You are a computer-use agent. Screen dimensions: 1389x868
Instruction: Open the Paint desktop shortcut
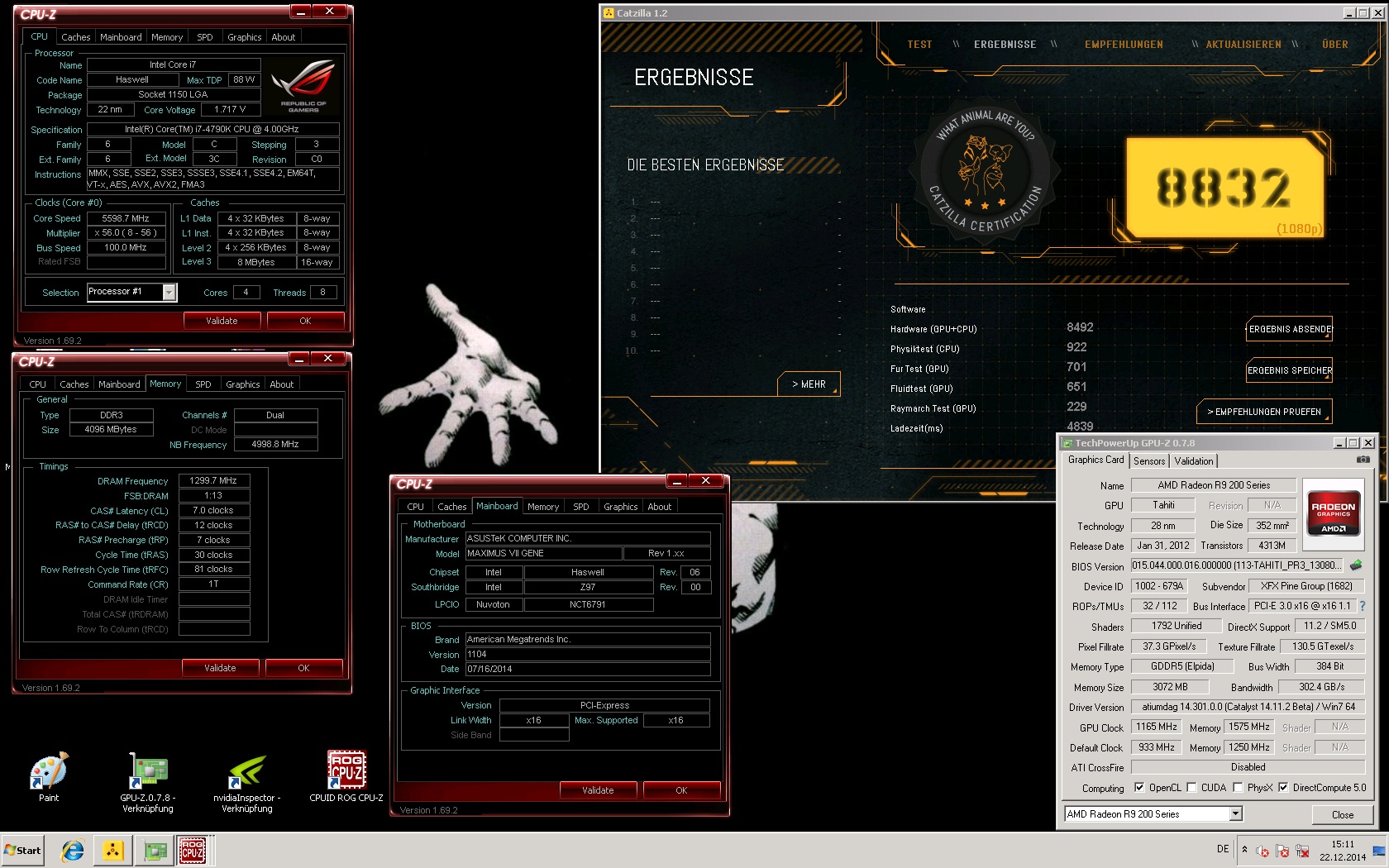[x=49, y=777]
